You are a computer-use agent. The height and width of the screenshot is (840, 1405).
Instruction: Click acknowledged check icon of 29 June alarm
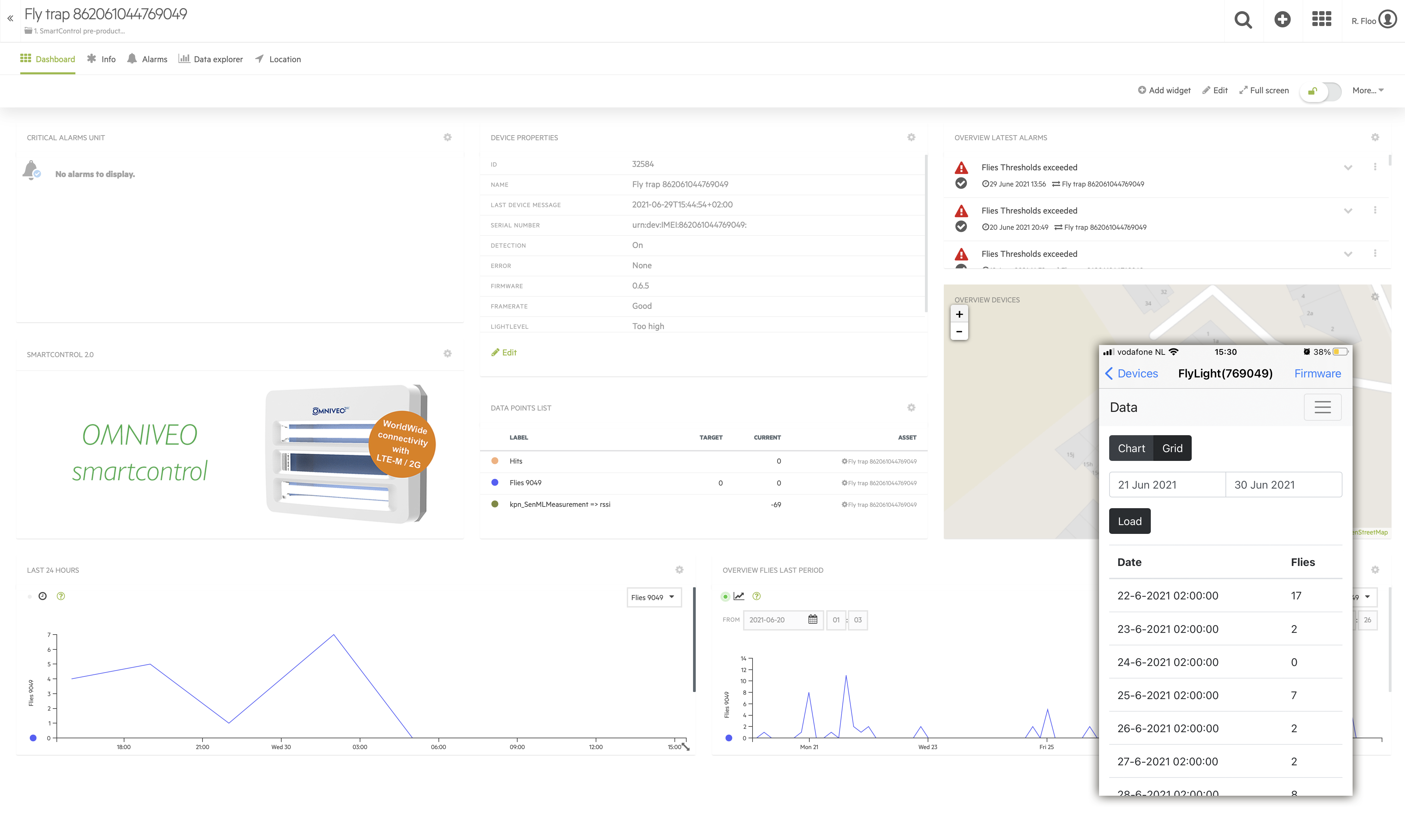tap(961, 183)
